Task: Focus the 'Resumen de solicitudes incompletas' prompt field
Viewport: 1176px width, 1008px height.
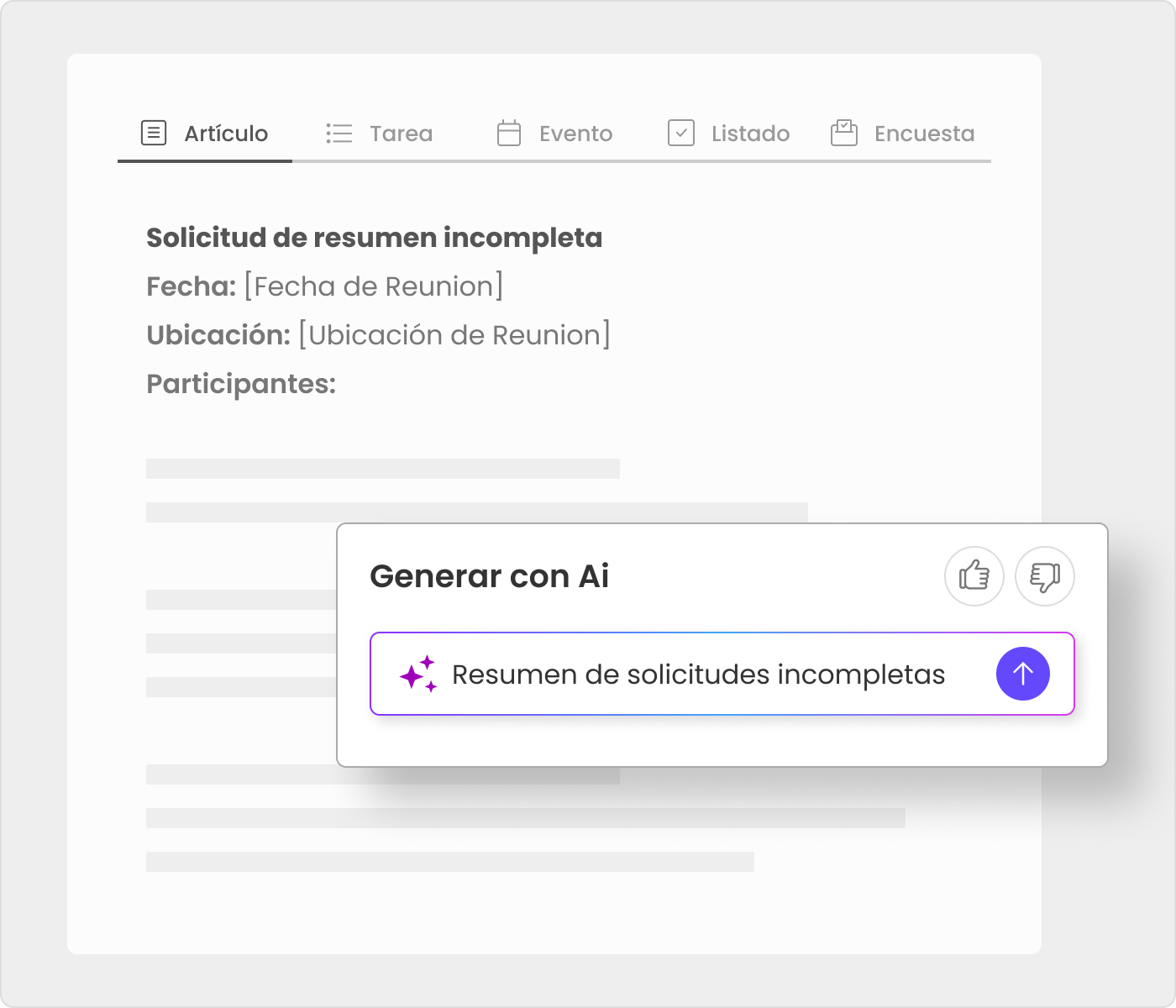Action: [698, 675]
